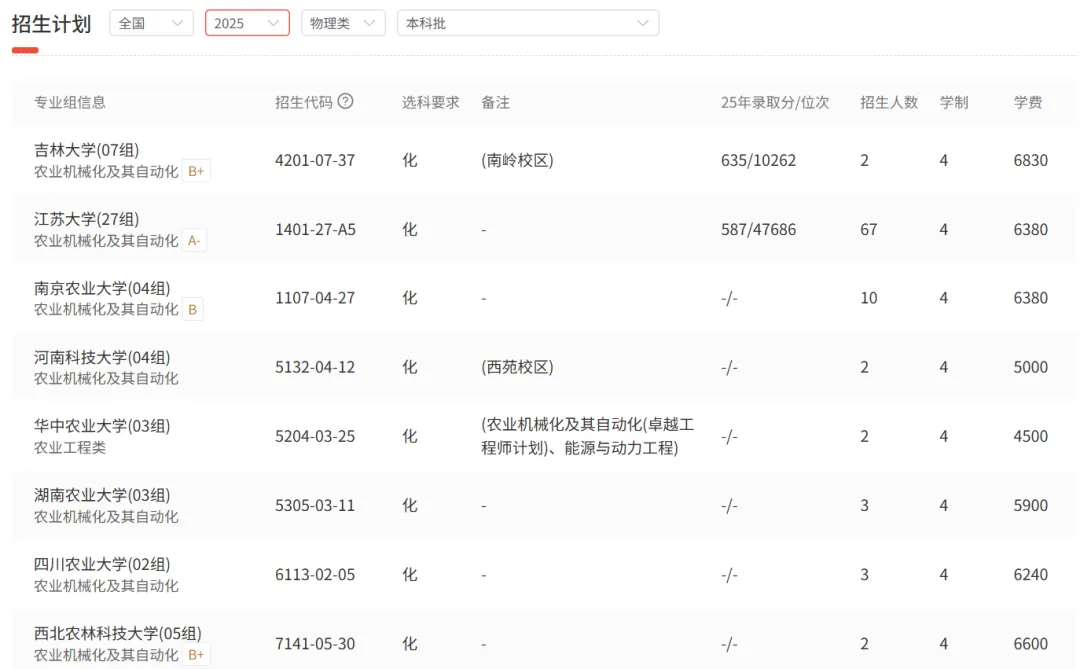Click the 卓越工程师计划 remark for 华中农业大学
The image size is (1080, 669).
point(588,436)
